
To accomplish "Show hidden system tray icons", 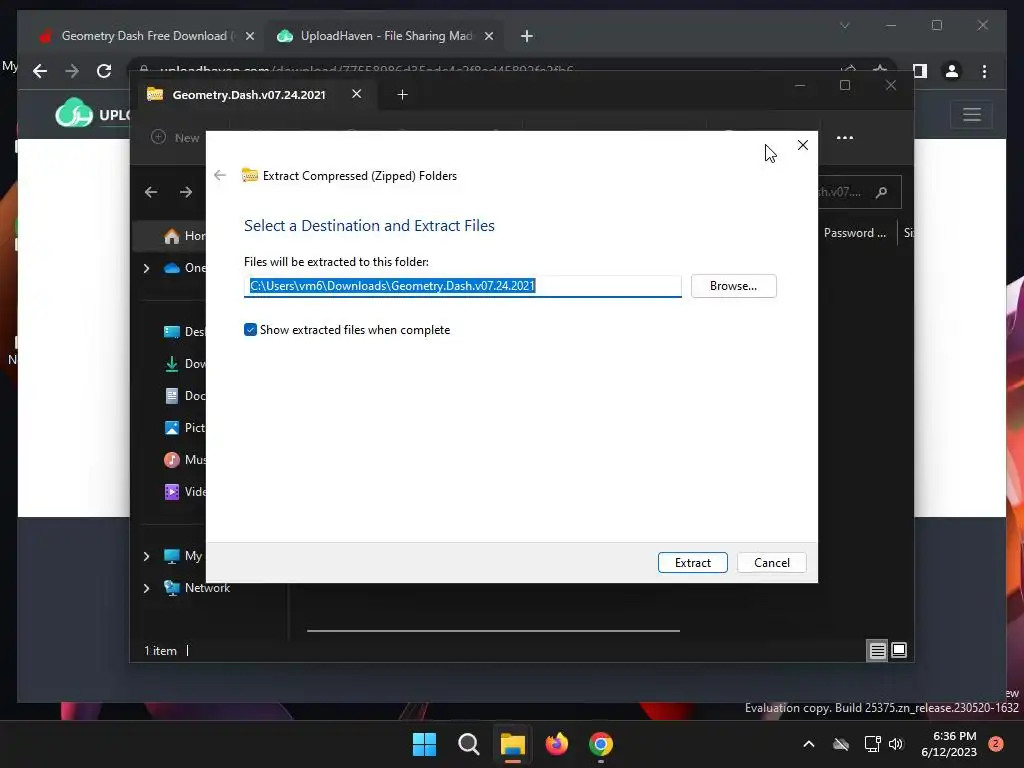I will [x=808, y=744].
